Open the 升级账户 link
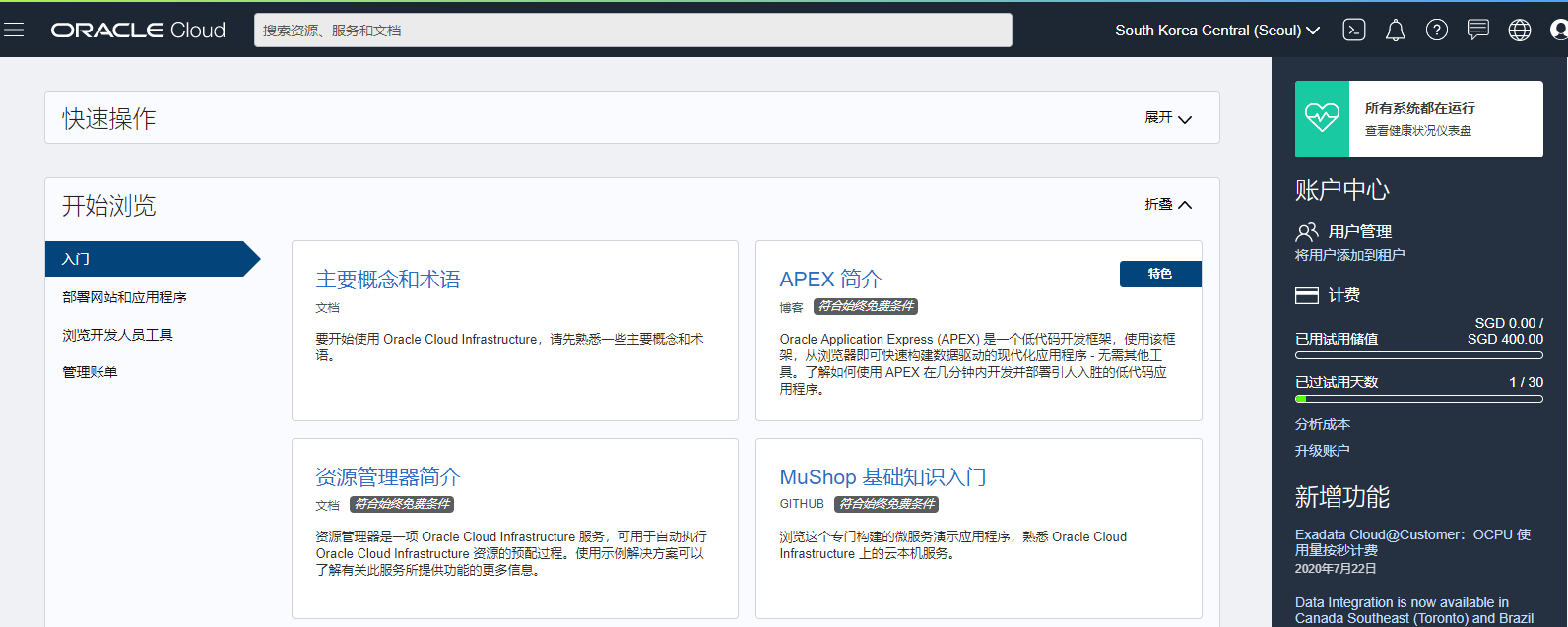Image resolution: width=1568 pixels, height=627 pixels. click(1323, 451)
